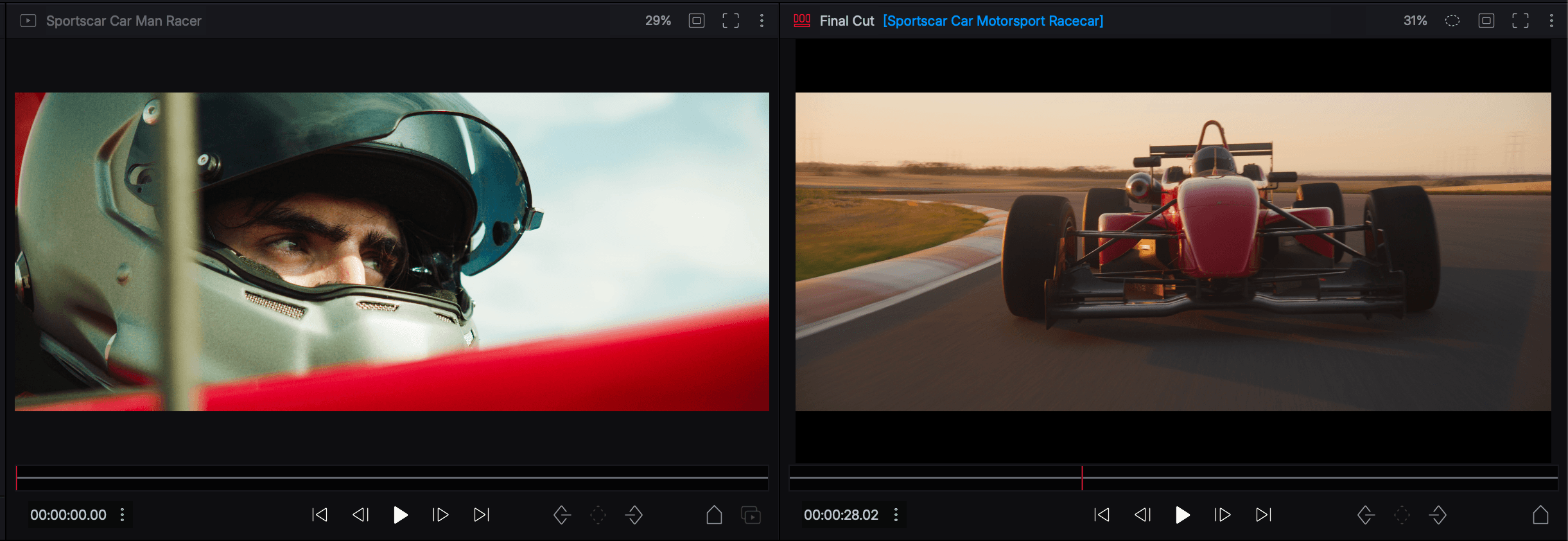Click the red racecar video preview
Viewport: 1568px width, 541px height.
click(x=1173, y=252)
